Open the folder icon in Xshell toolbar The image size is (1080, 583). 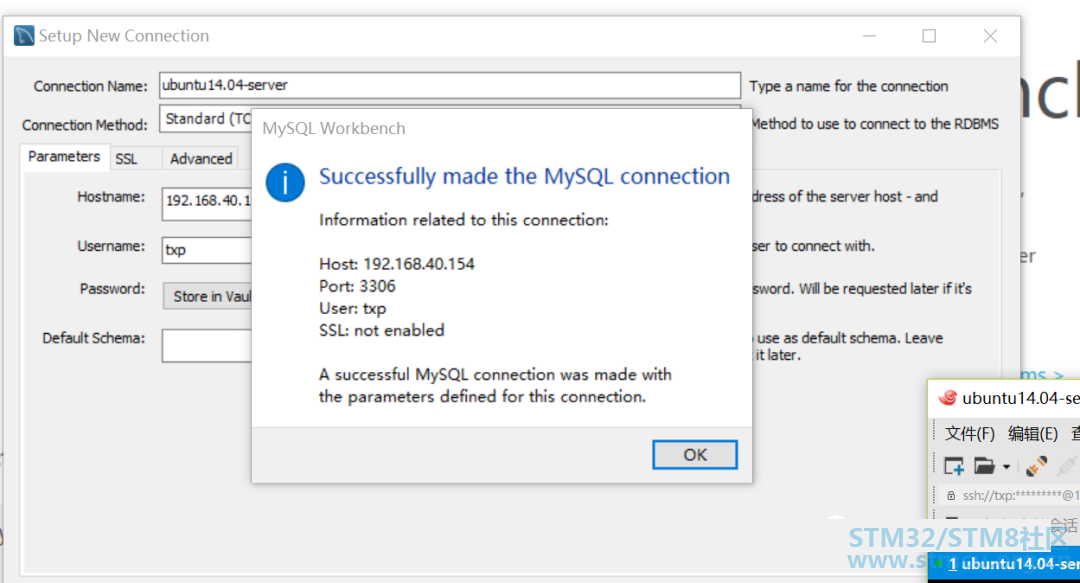984,467
